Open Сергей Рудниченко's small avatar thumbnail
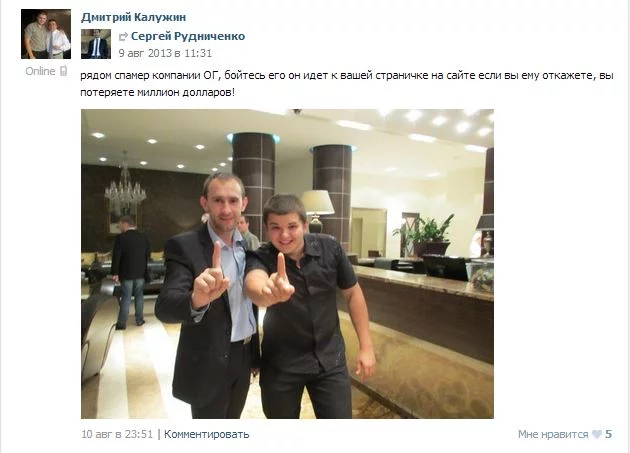Screen dimensions: 630x453 click(96, 44)
